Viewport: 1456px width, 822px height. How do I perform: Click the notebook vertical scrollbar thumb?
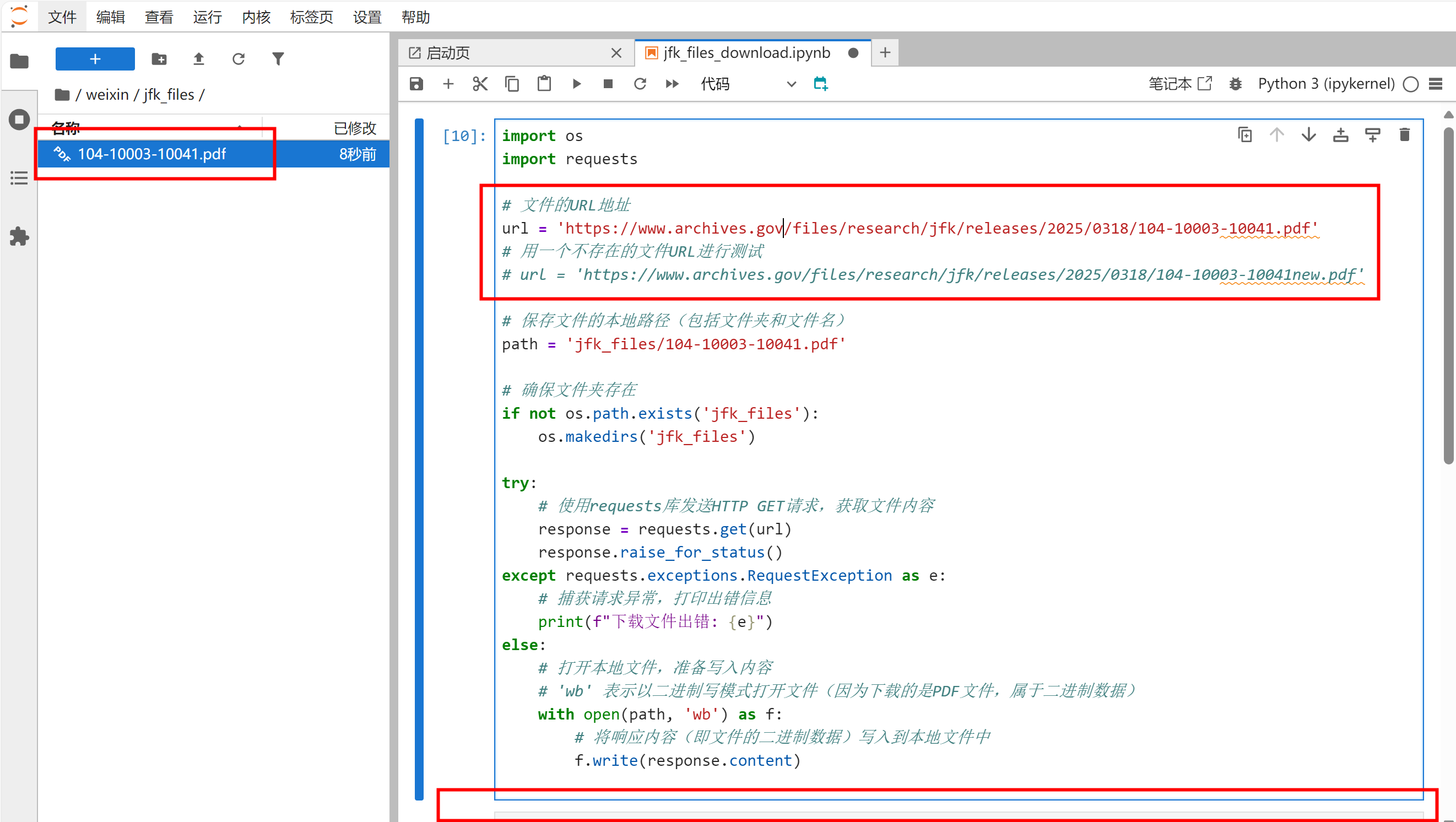pyautogui.click(x=1448, y=294)
